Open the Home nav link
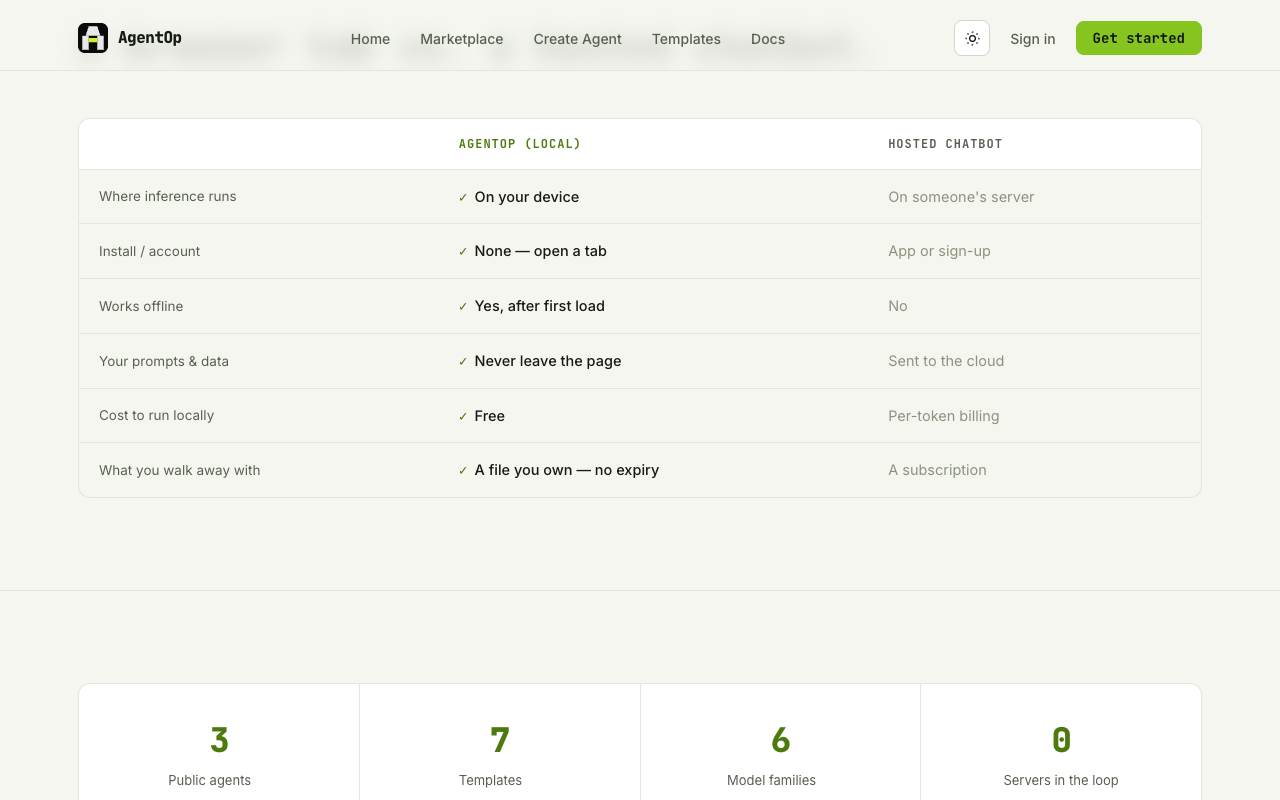 (370, 39)
